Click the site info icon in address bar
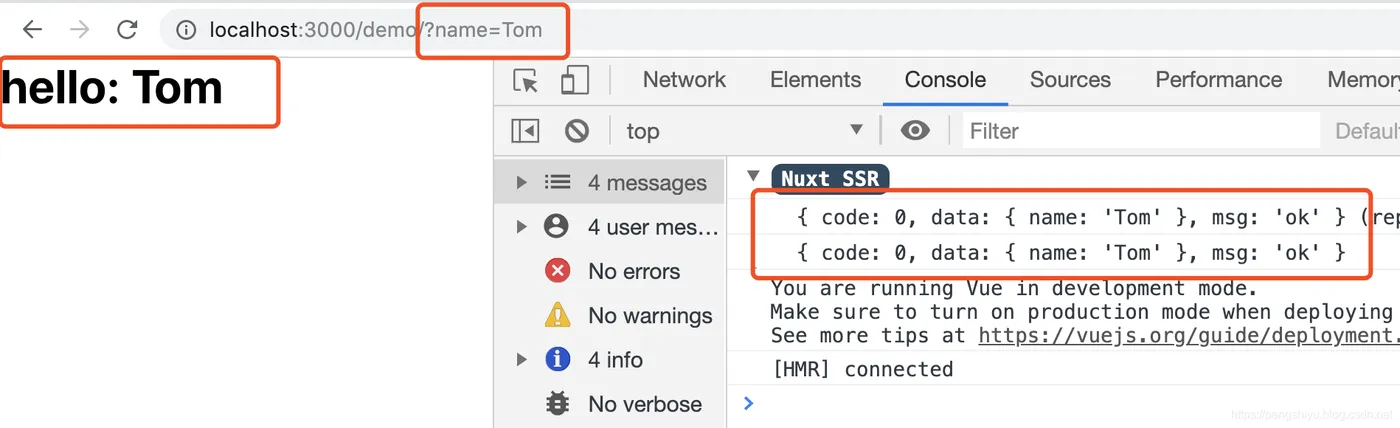The height and width of the screenshot is (428, 1400). coord(186,30)
